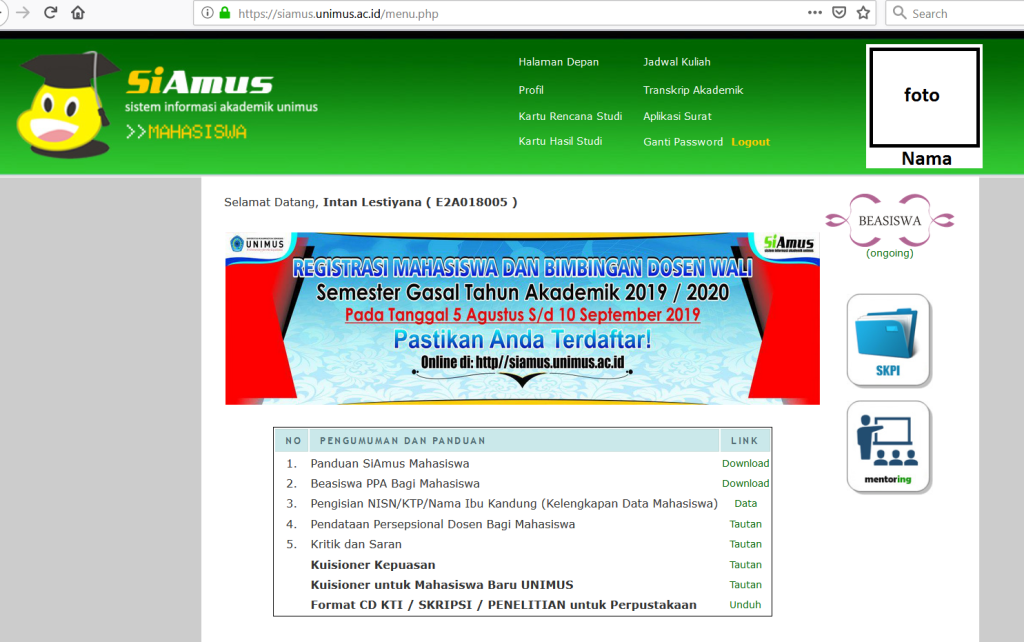The height and width of the screenshot is (642, 1024).
Task: Download Beasiswa PPA Bagi Mahasiswa
Action: click(x=745, y=484)
